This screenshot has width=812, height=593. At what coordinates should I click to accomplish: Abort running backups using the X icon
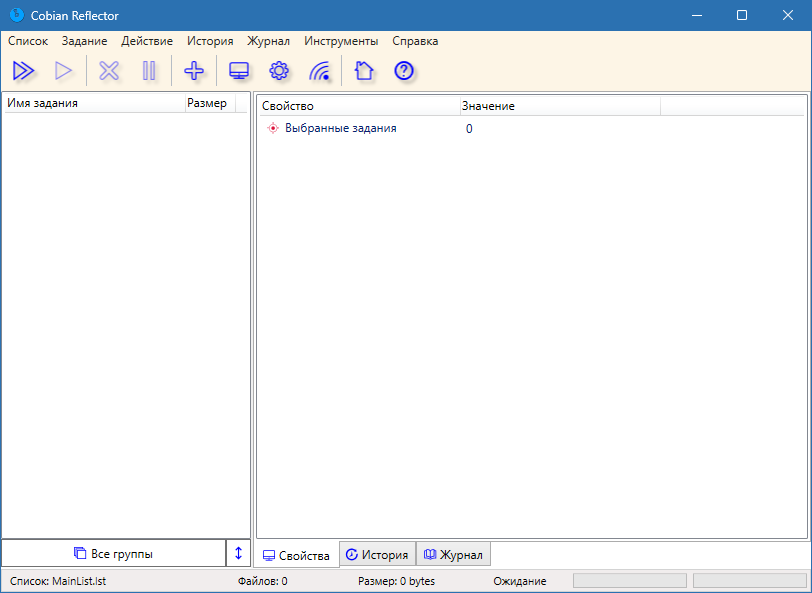click(108, 70)
